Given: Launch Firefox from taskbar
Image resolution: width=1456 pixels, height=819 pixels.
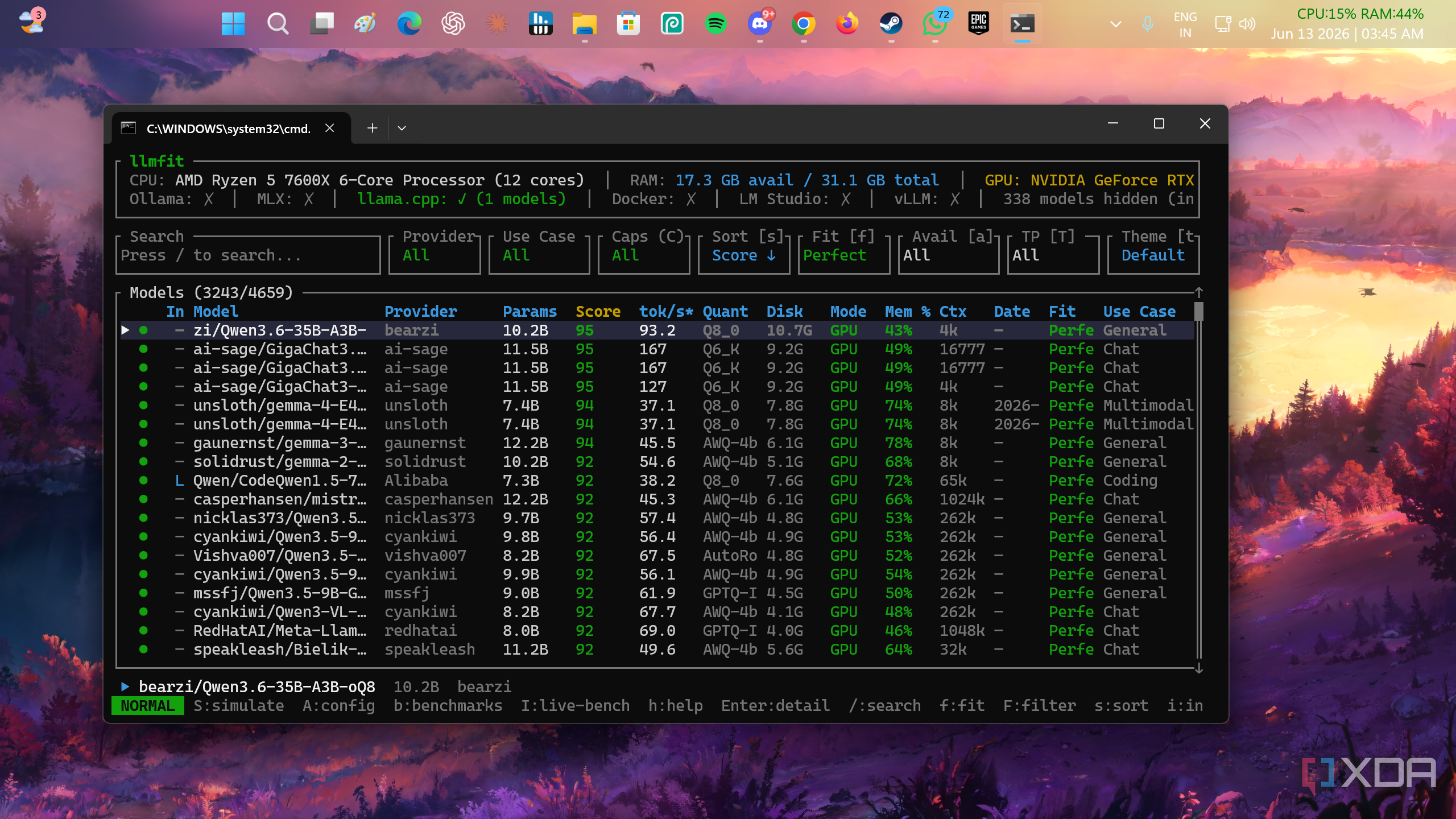Looking at the screenshot, I should click(x=847, y=24).
